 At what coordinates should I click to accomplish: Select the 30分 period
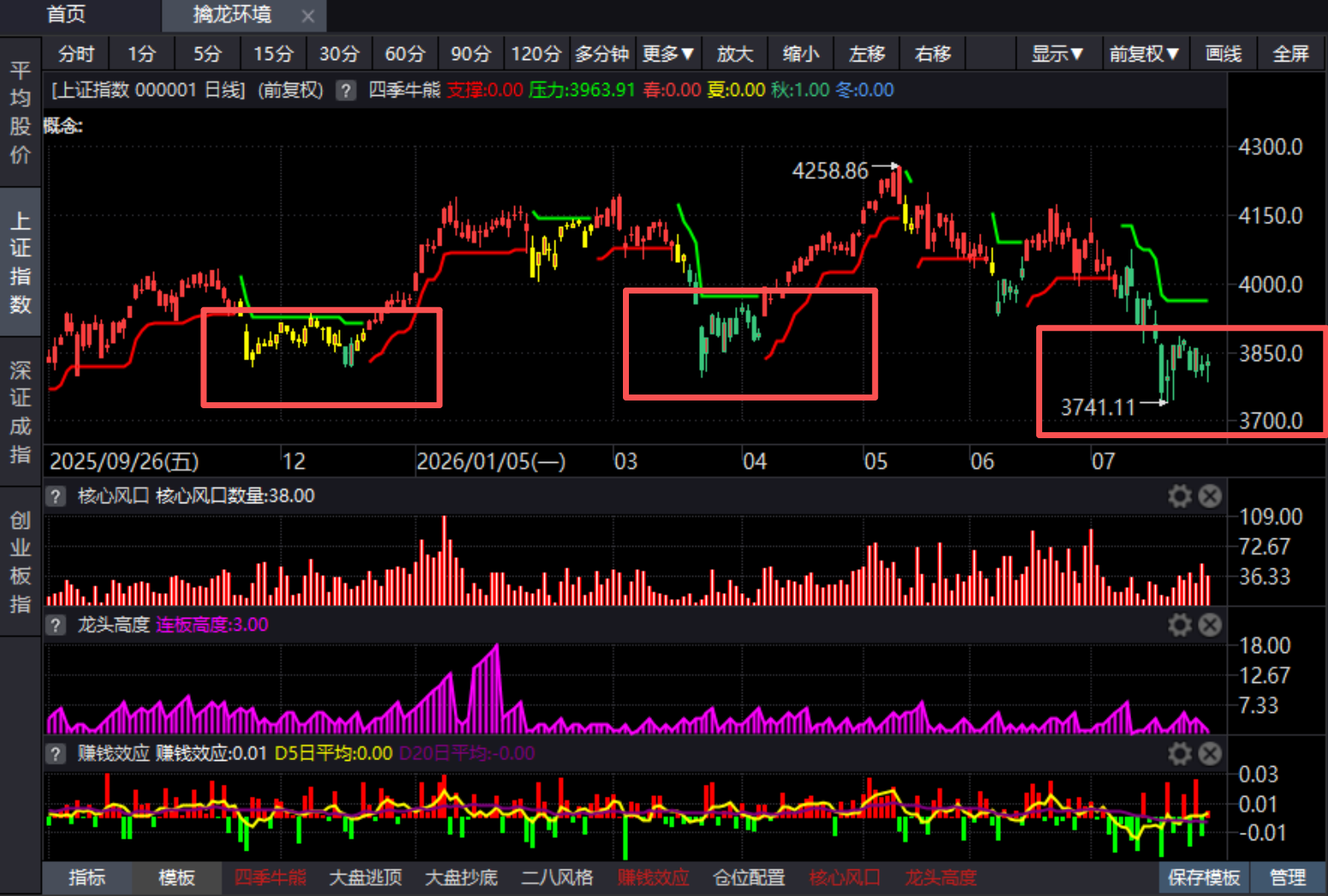340,54
